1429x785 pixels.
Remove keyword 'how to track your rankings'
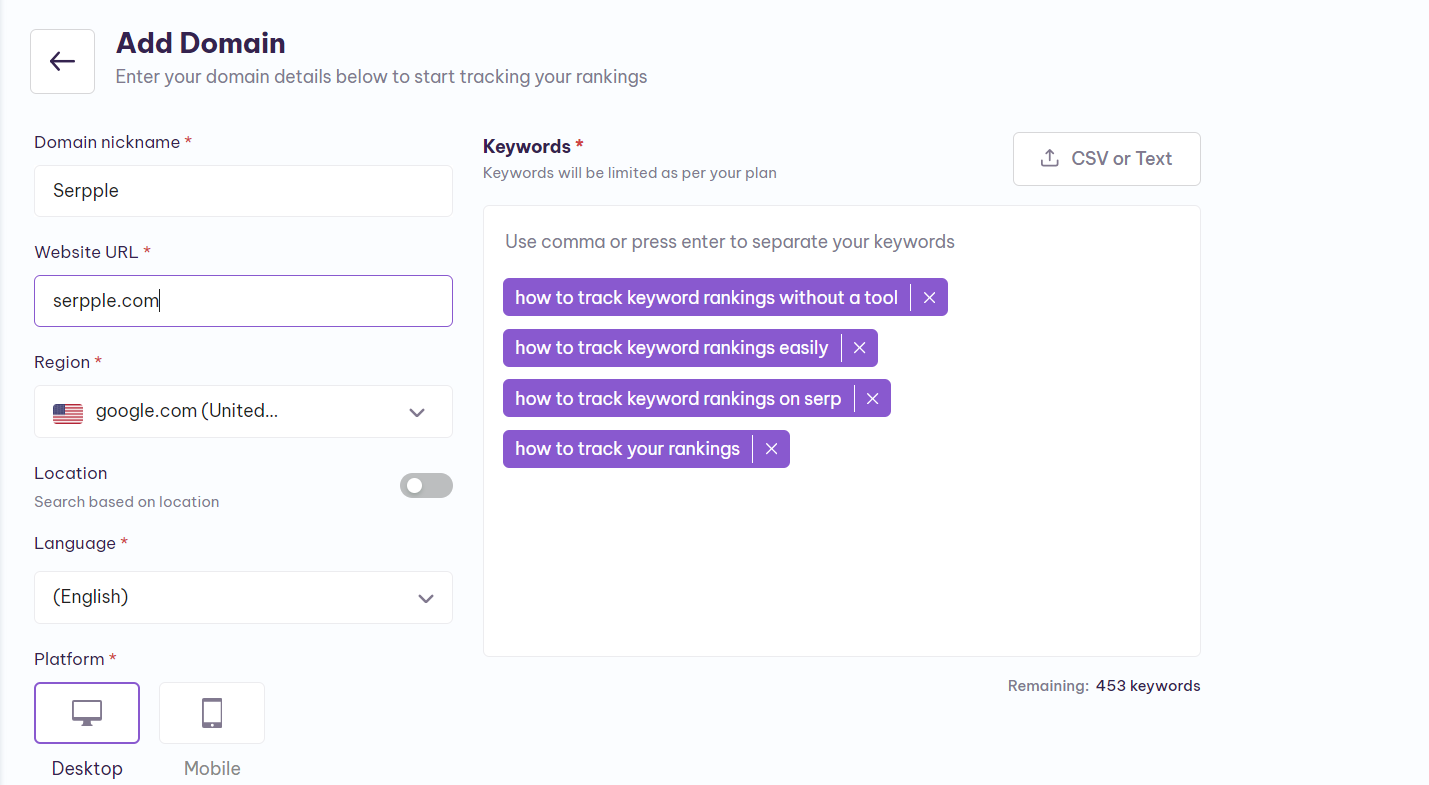click(771, 449)
